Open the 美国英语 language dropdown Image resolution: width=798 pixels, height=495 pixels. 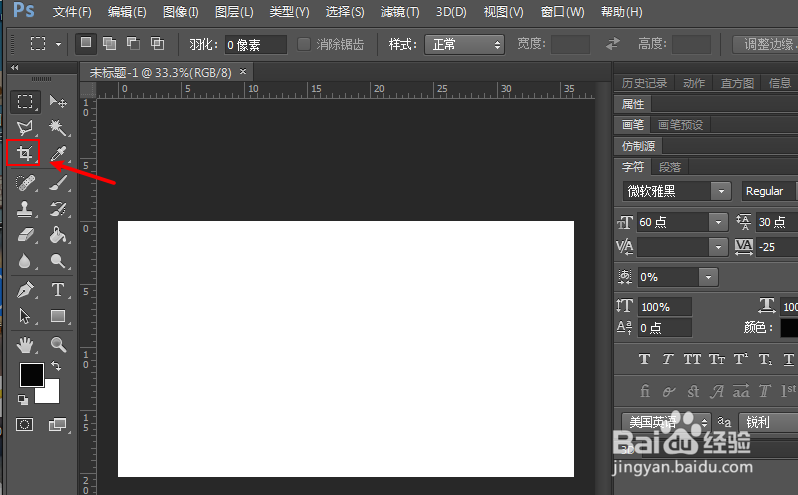click(666, 422)
